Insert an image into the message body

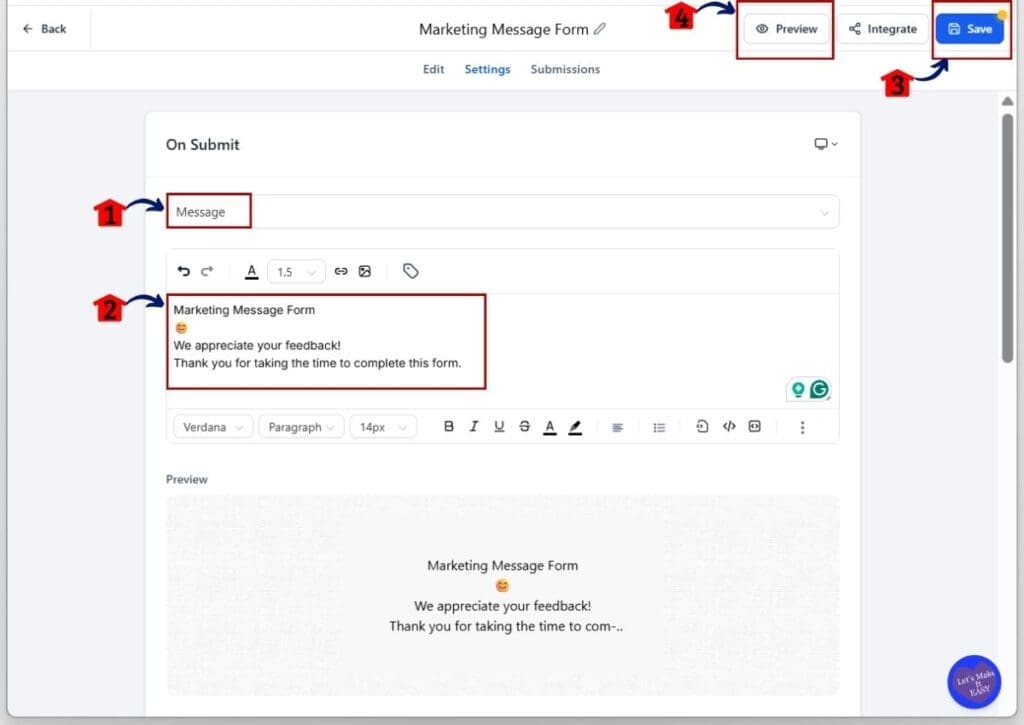tap(365, 271)
